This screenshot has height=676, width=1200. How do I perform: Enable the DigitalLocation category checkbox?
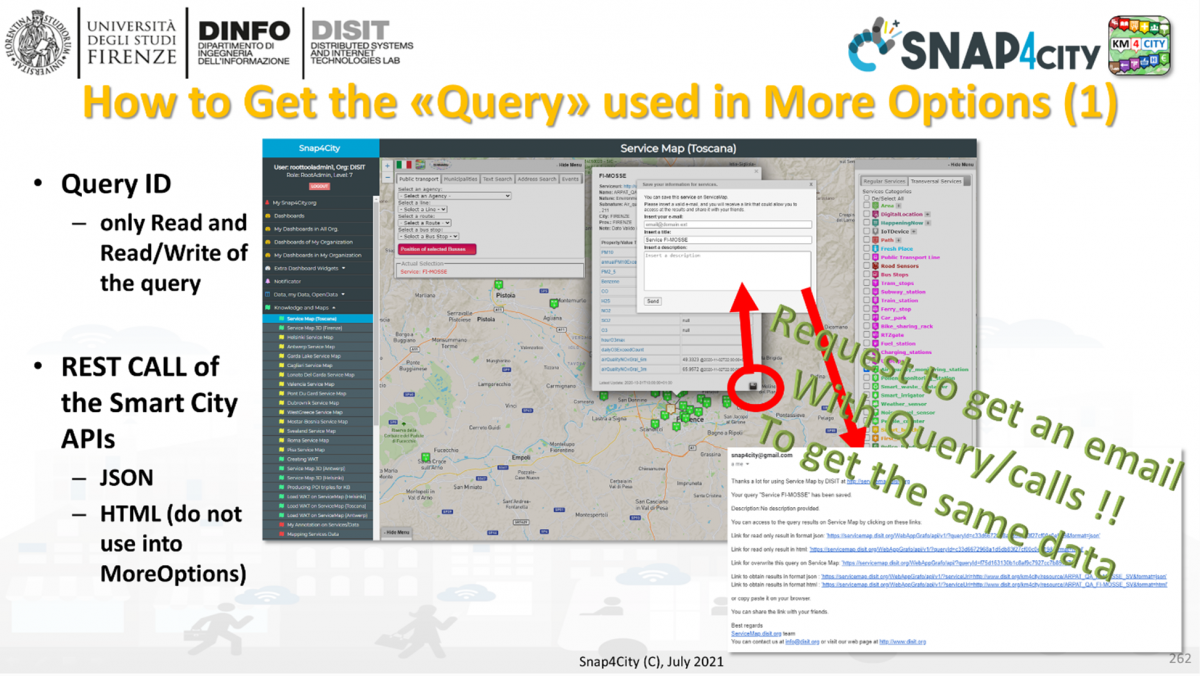tap(867, 214)
